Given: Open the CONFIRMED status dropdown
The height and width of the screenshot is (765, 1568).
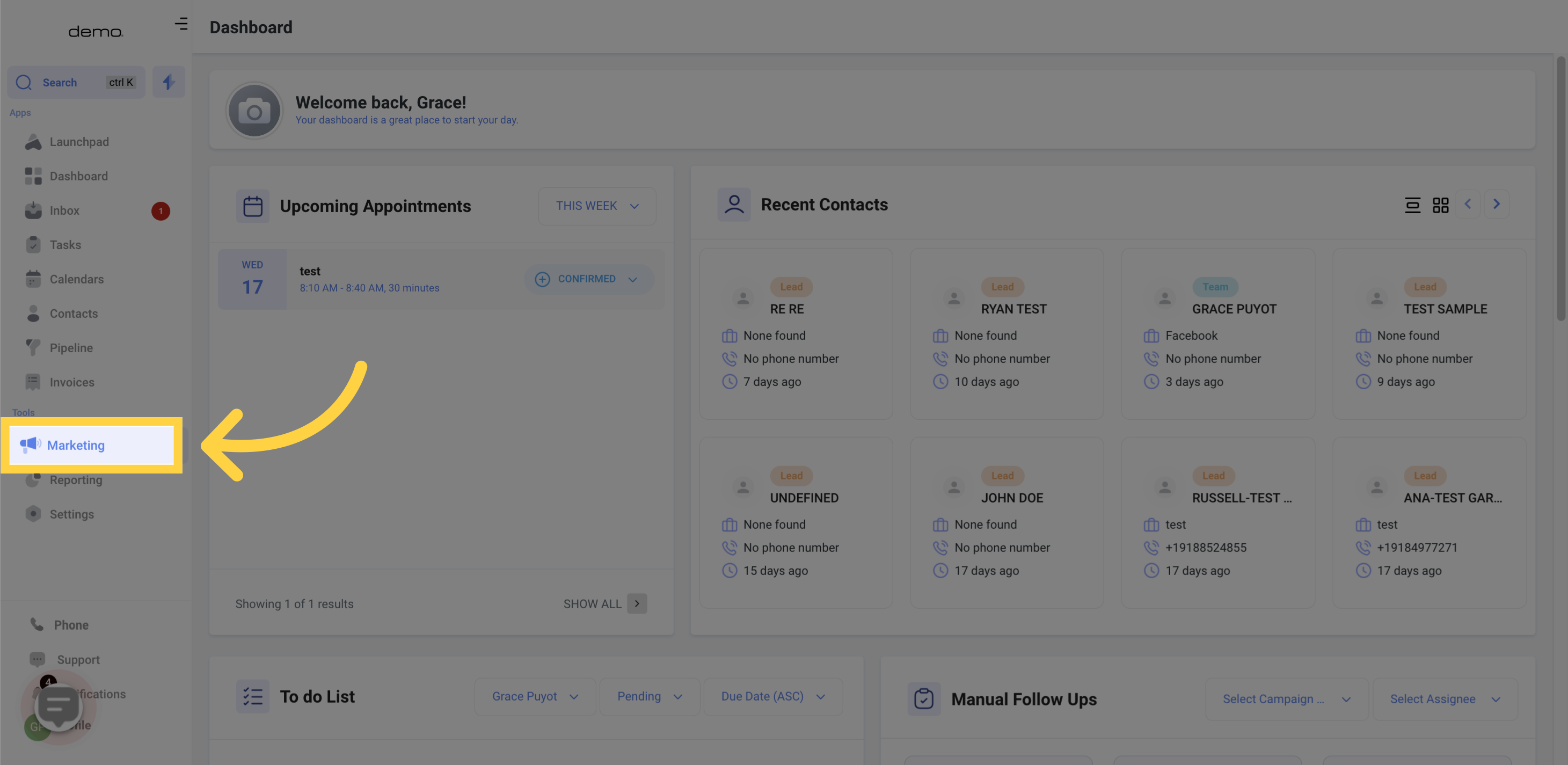Looking at the screenshot, I should click(589, 279).
